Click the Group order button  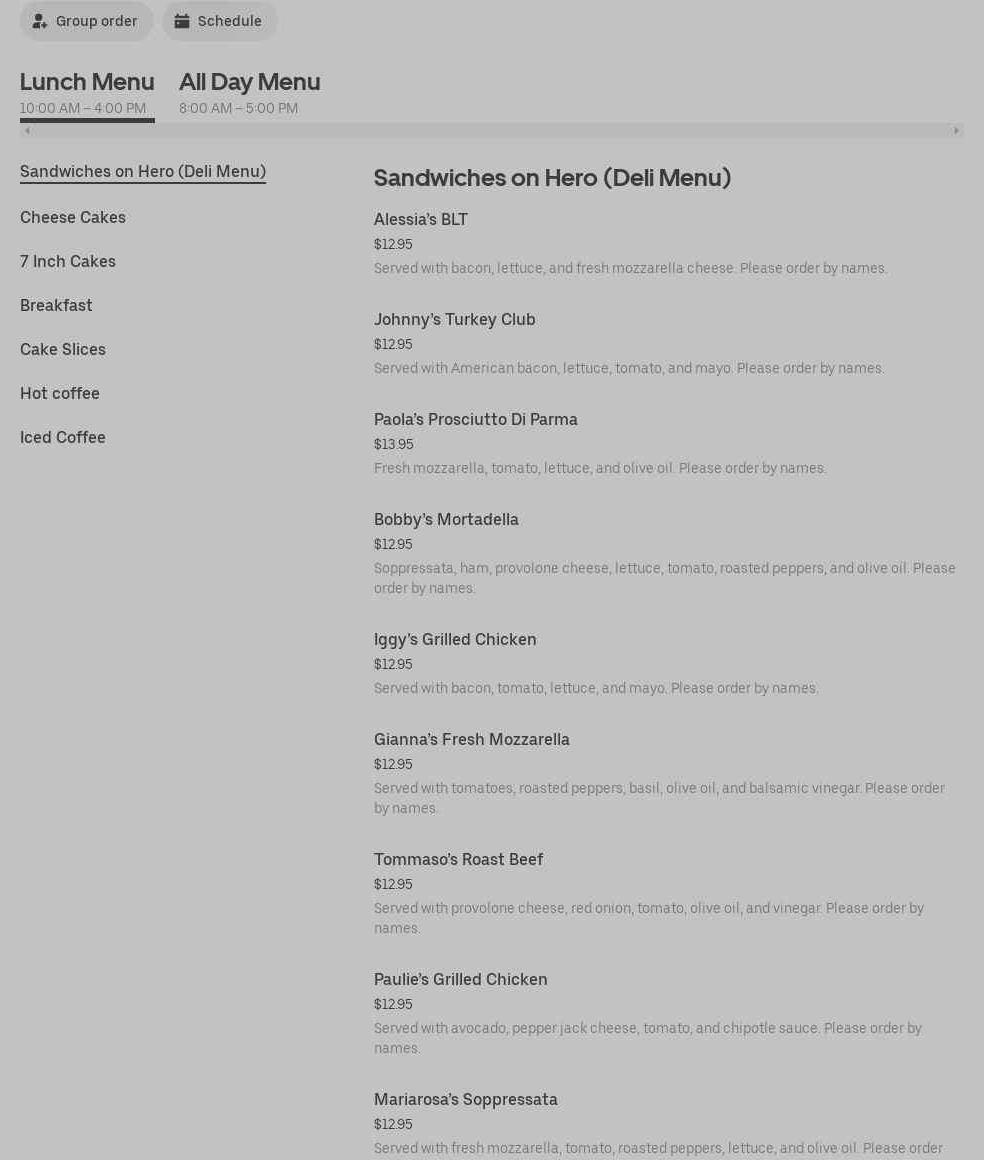pos(86,21)
